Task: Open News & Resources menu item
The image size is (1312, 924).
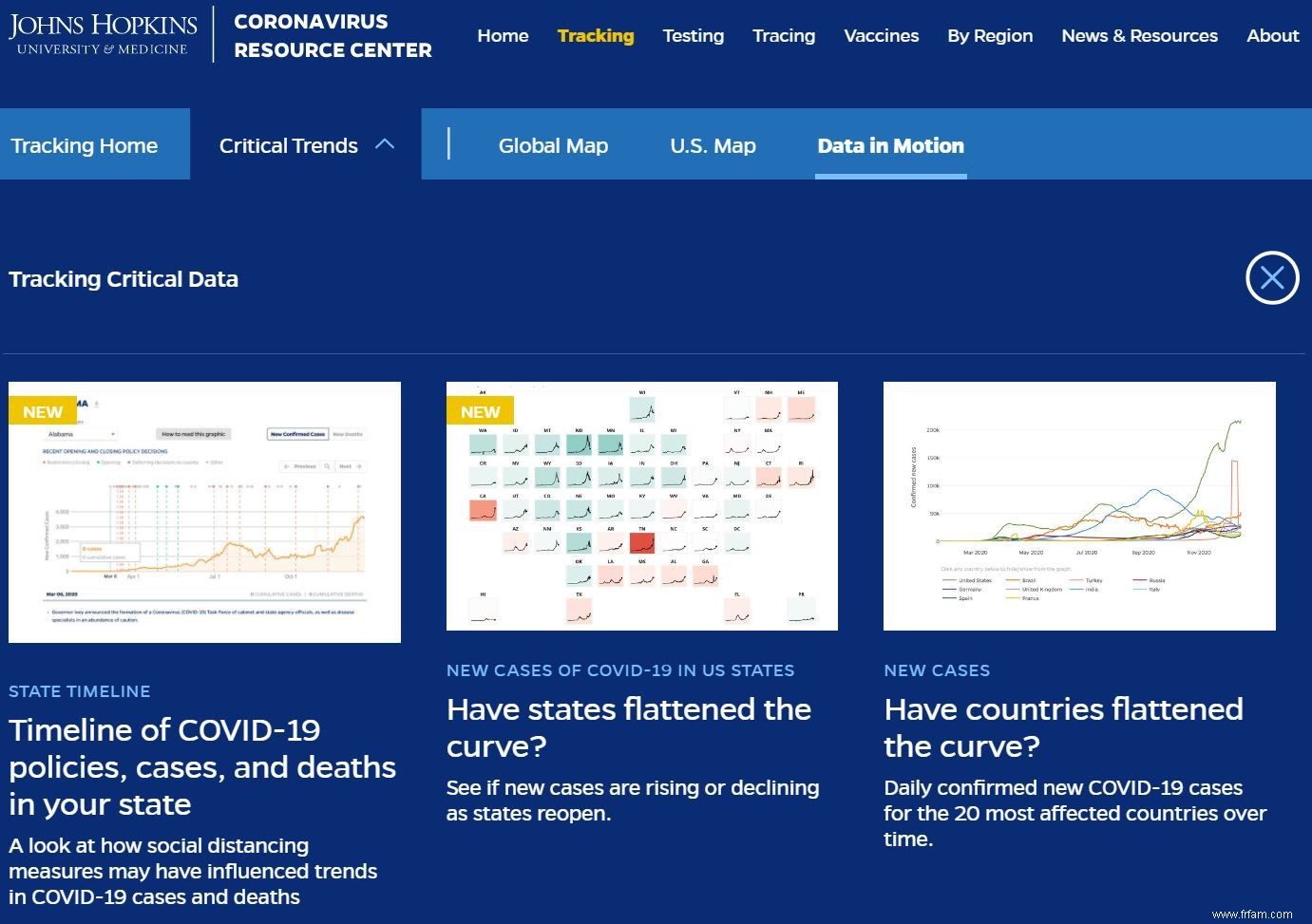Action: pyautogui.click(x=1139, y=36)
